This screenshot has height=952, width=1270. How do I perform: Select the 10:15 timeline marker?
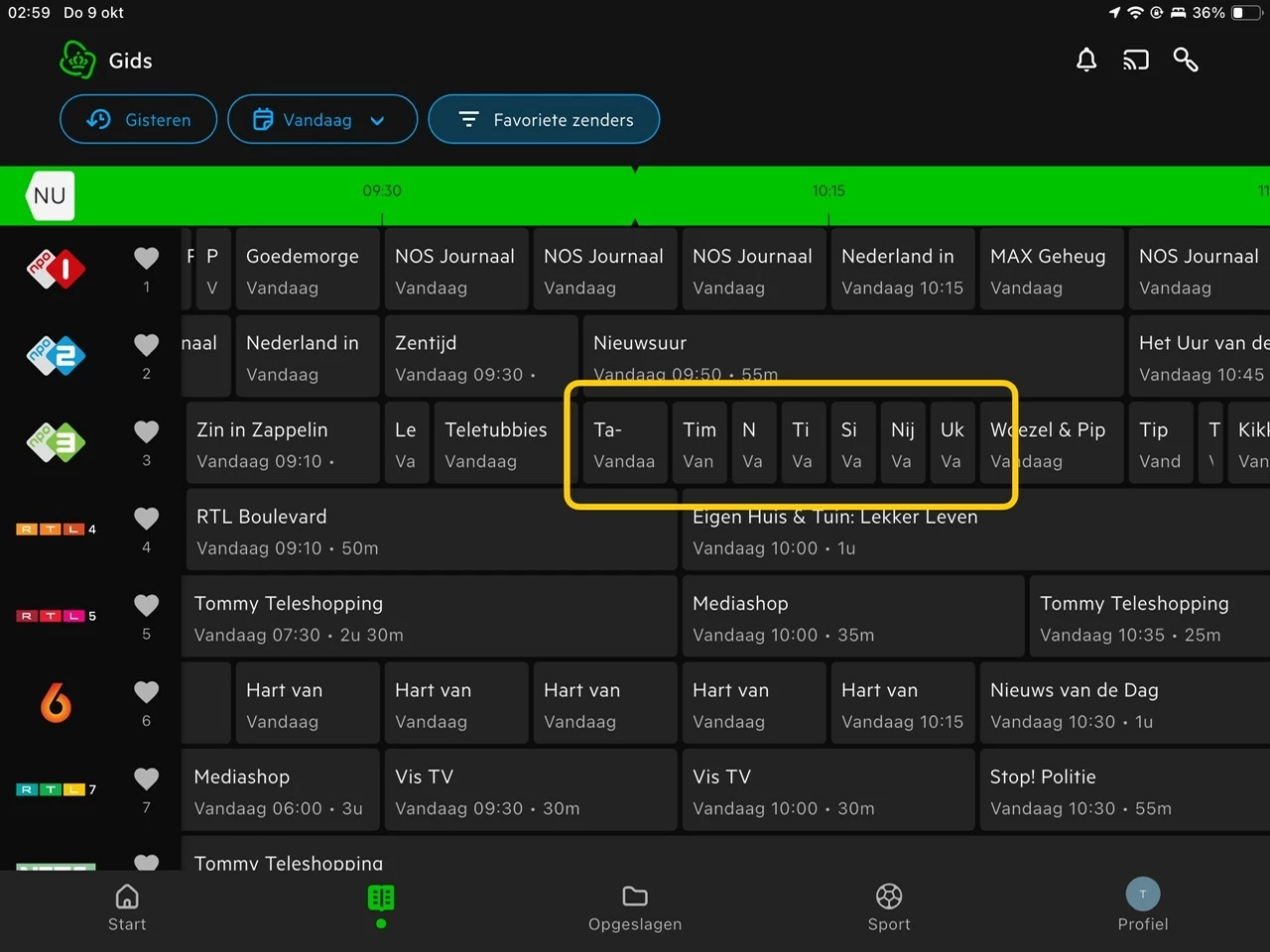828,190
